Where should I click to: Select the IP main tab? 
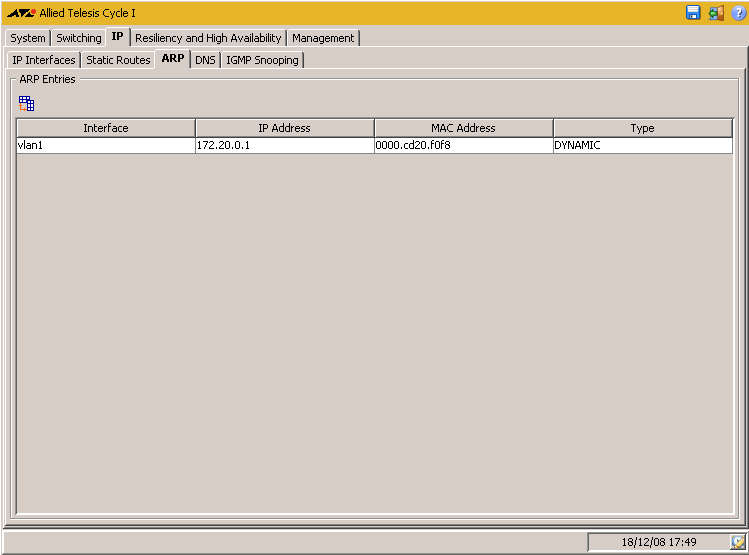coord(118,36)
